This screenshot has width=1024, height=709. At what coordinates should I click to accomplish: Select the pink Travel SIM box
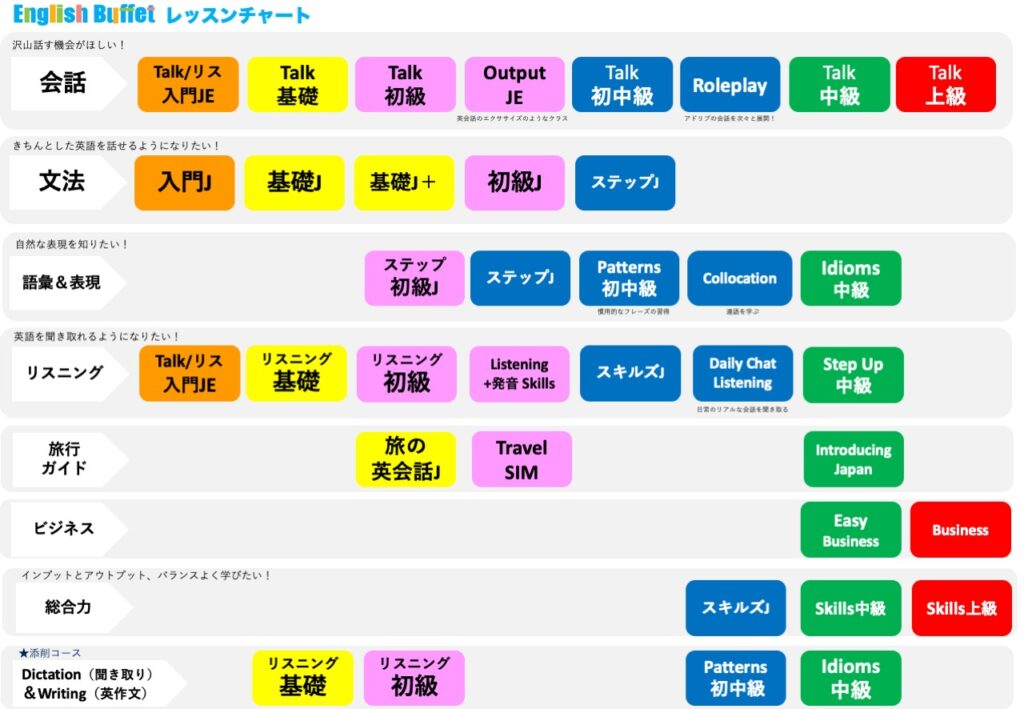point(521,459)
